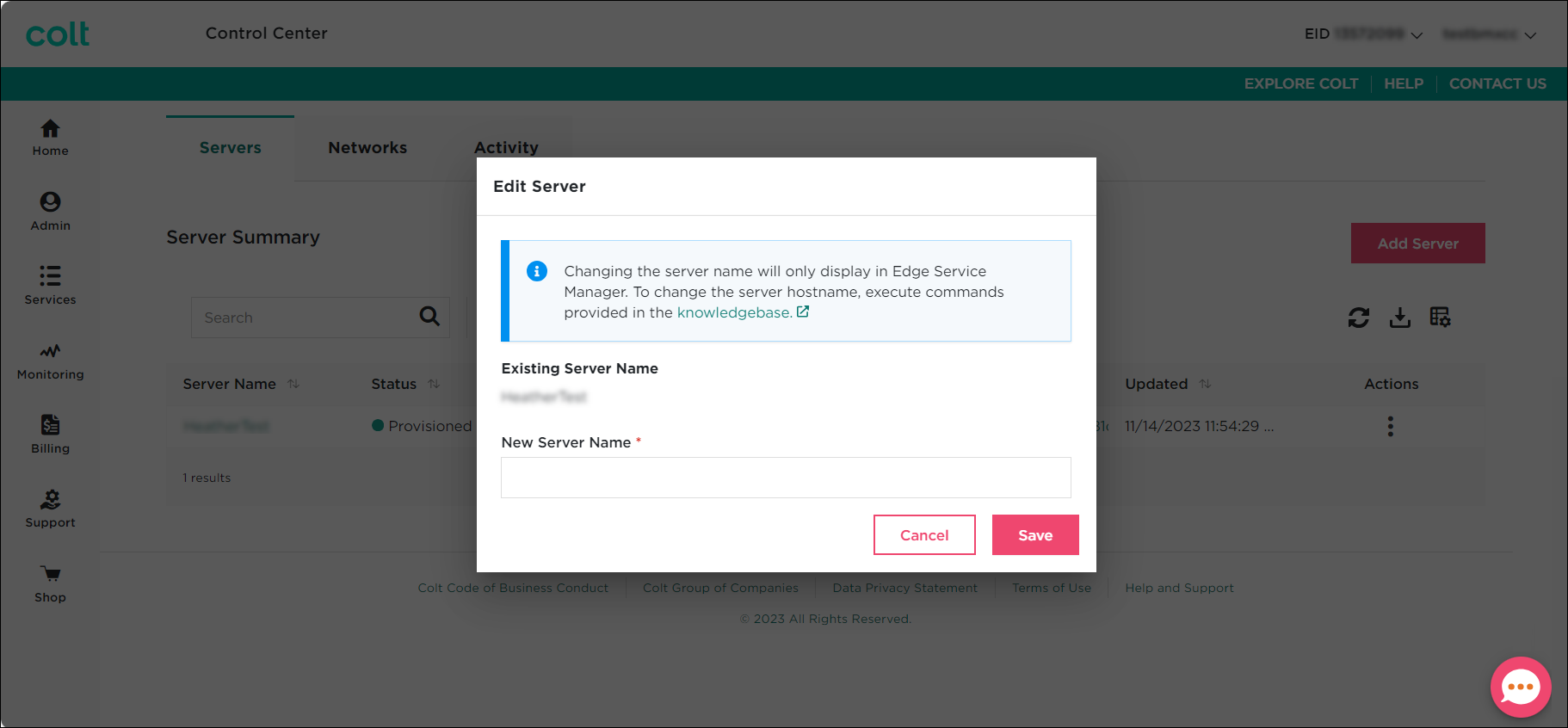Viewport: 1568px width, 728px height.
Task: Cancel the Edit Server dialog
Action: pyautogui.click(x=924, y=535)
